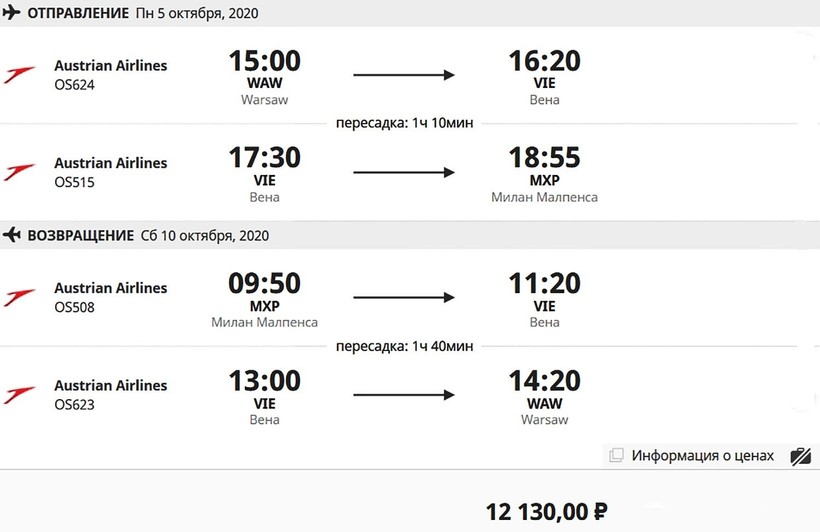
Task: Click Austrian Airlines logo for flight OS508
Action: click(20, 297)
